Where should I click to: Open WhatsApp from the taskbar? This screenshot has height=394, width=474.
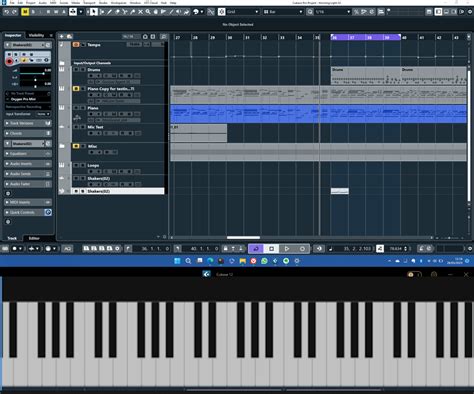click(x=264, y=261)
